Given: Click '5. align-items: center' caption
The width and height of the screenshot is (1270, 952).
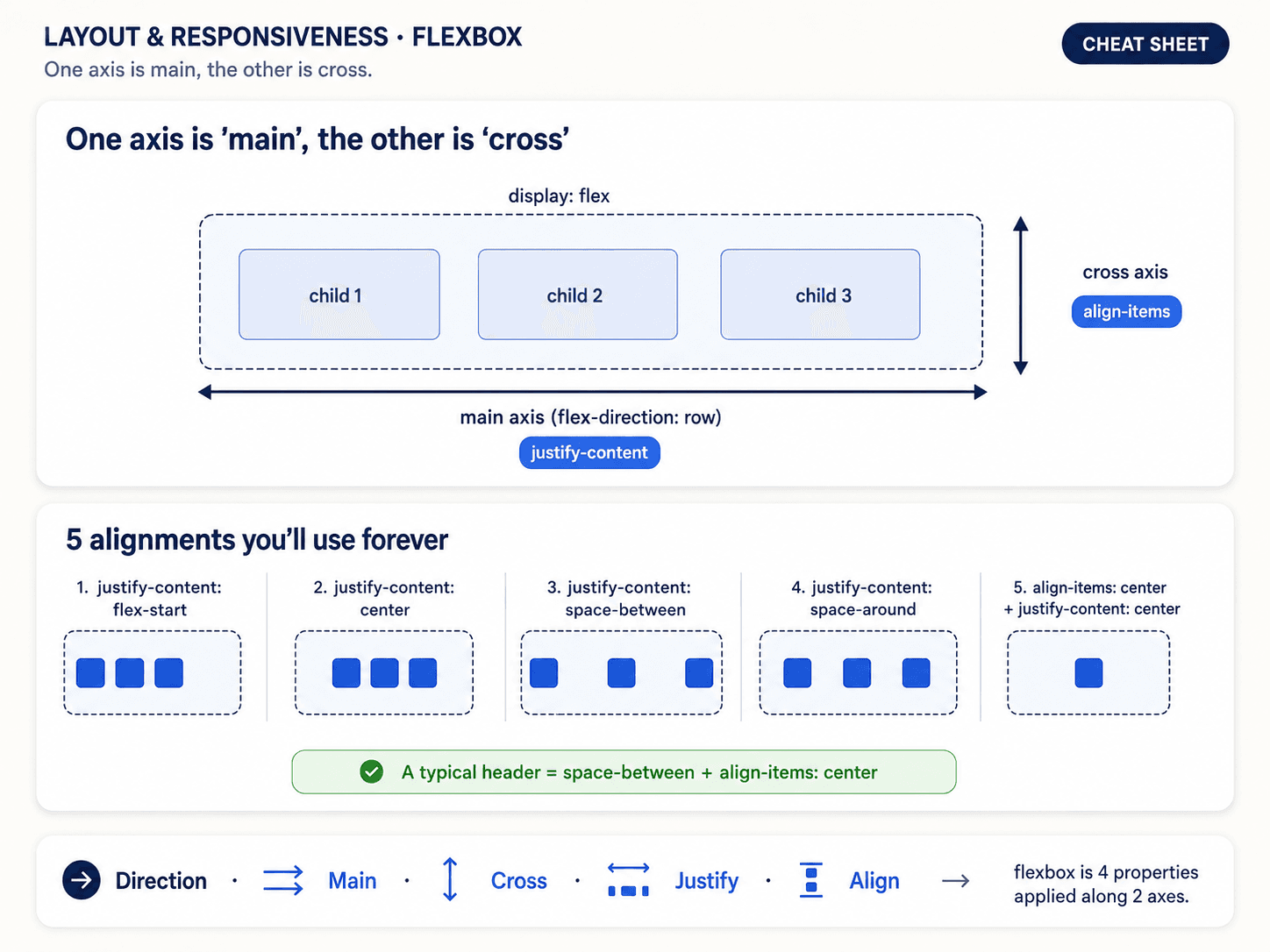Looking at the screenshot, I should coord(1091,599).
